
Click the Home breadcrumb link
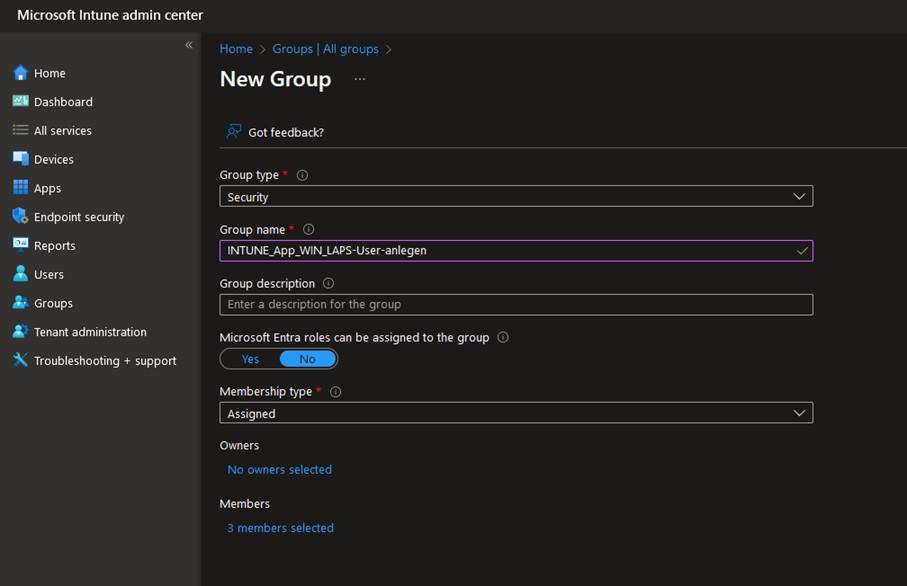click(236, 49)
